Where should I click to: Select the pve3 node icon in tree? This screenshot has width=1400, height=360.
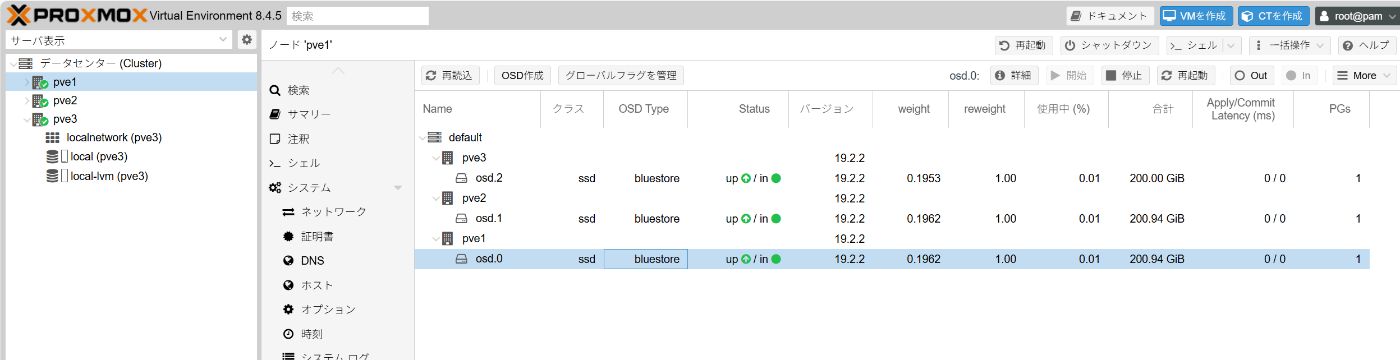point(40,119)
